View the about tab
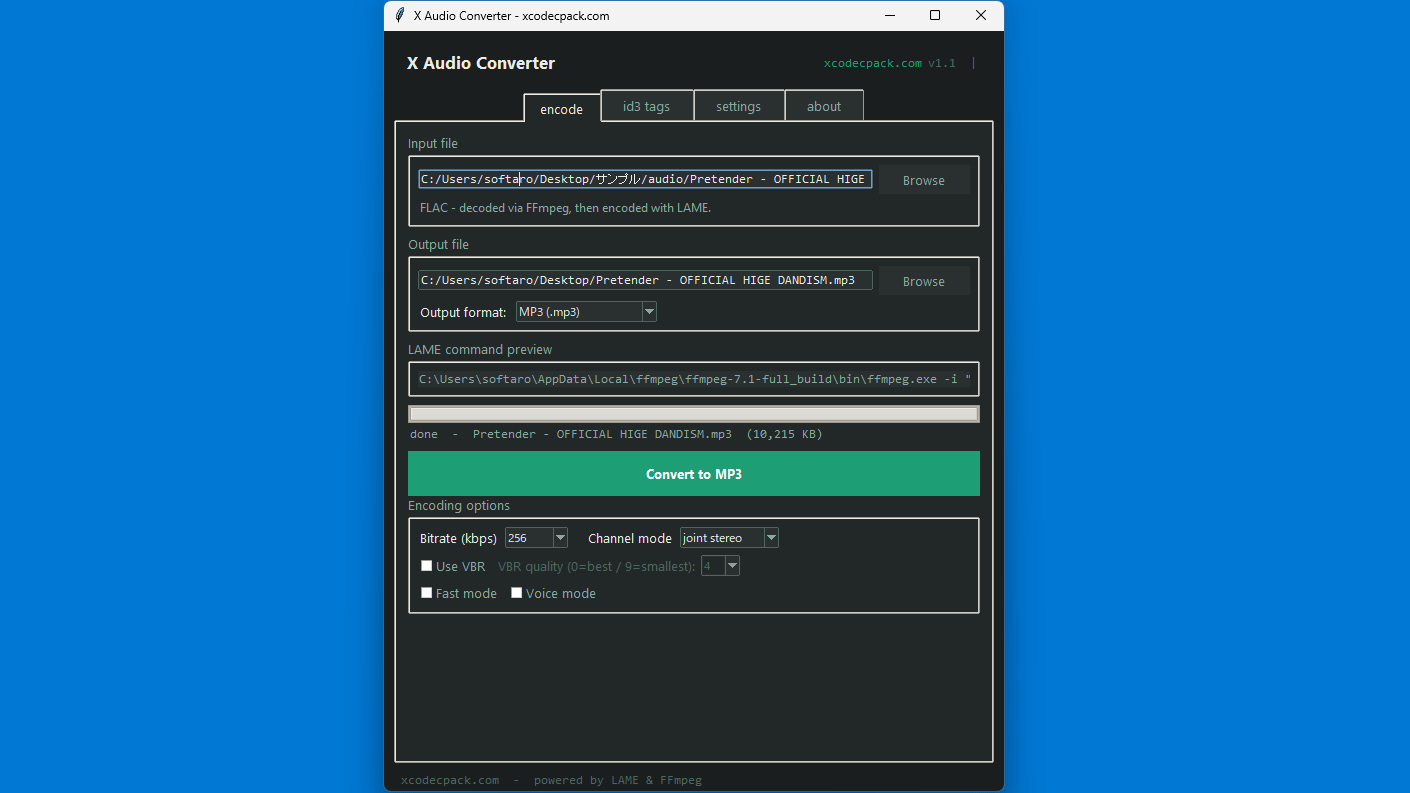Screen dimensions: 1410x793 [823, 105]
